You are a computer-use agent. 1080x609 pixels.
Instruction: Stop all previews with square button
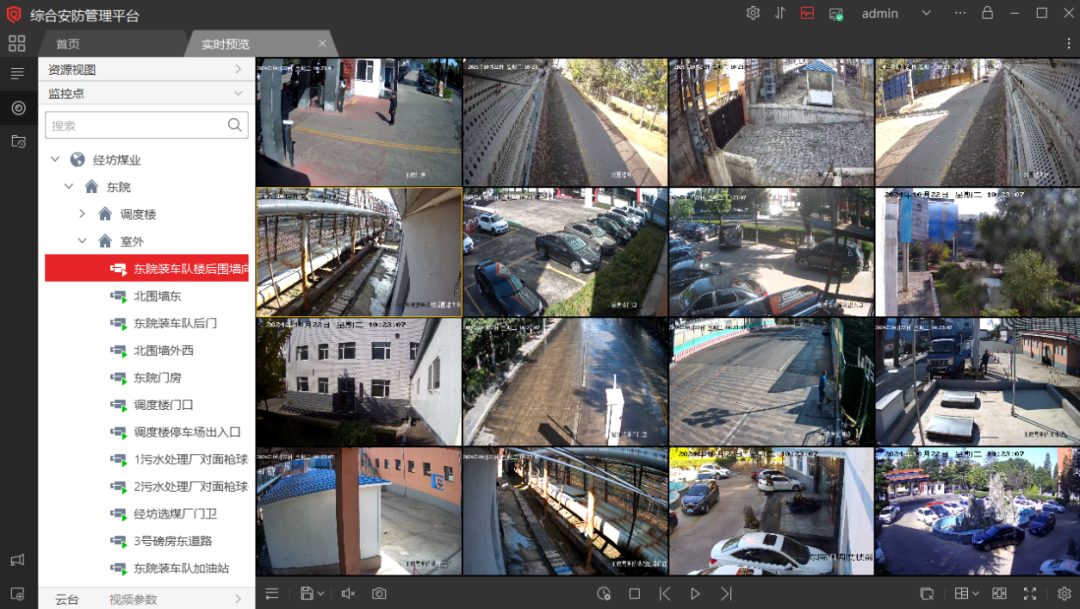coord(634,593)
